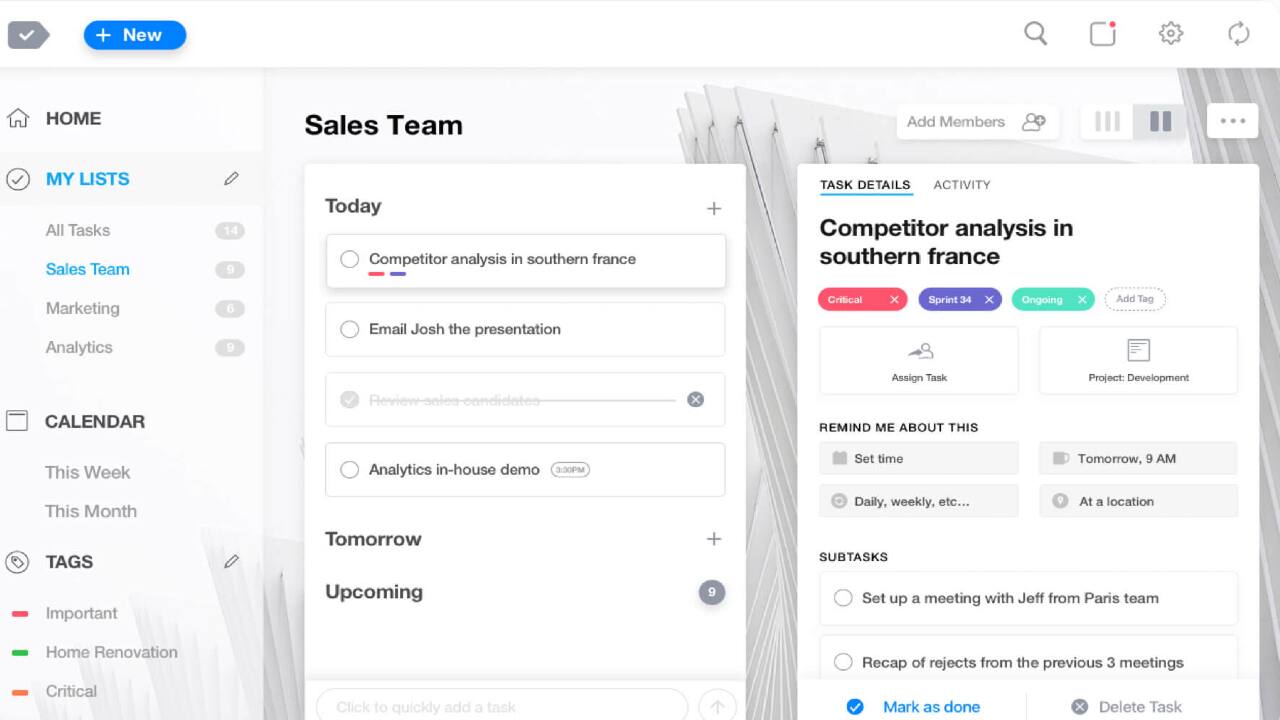Check the subtask about Jeff from Paris team
The image size is (1280, 720).
point(843,598)
